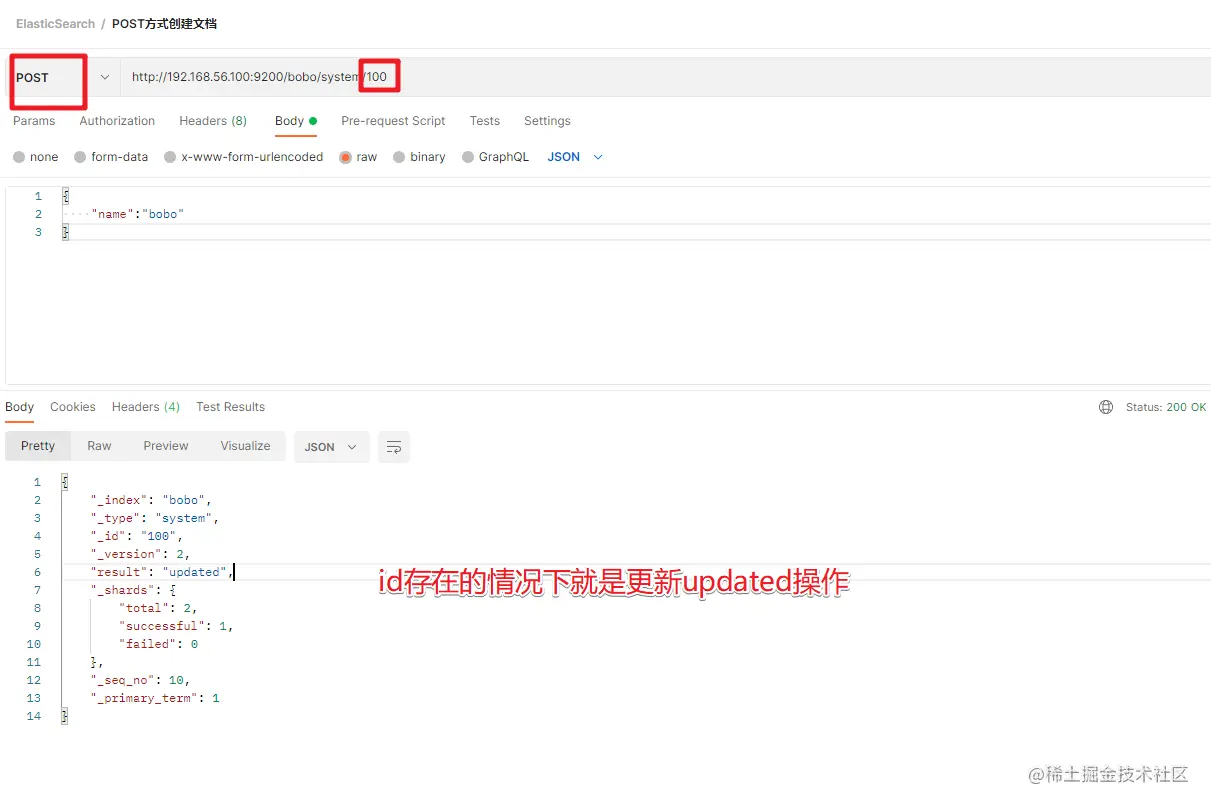Open the response JSON format dropdown
This screenshot has width=1211, height=807.
331,447
